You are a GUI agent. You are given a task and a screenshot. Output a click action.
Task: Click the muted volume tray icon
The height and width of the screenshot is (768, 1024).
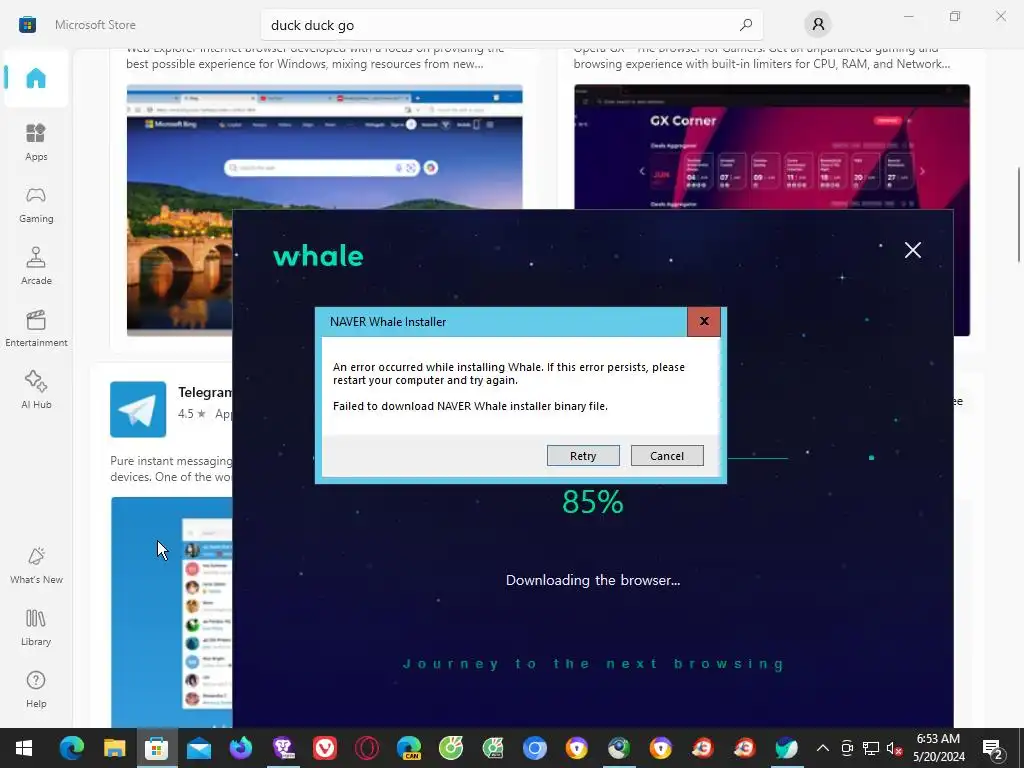click(x=894, y=748)
